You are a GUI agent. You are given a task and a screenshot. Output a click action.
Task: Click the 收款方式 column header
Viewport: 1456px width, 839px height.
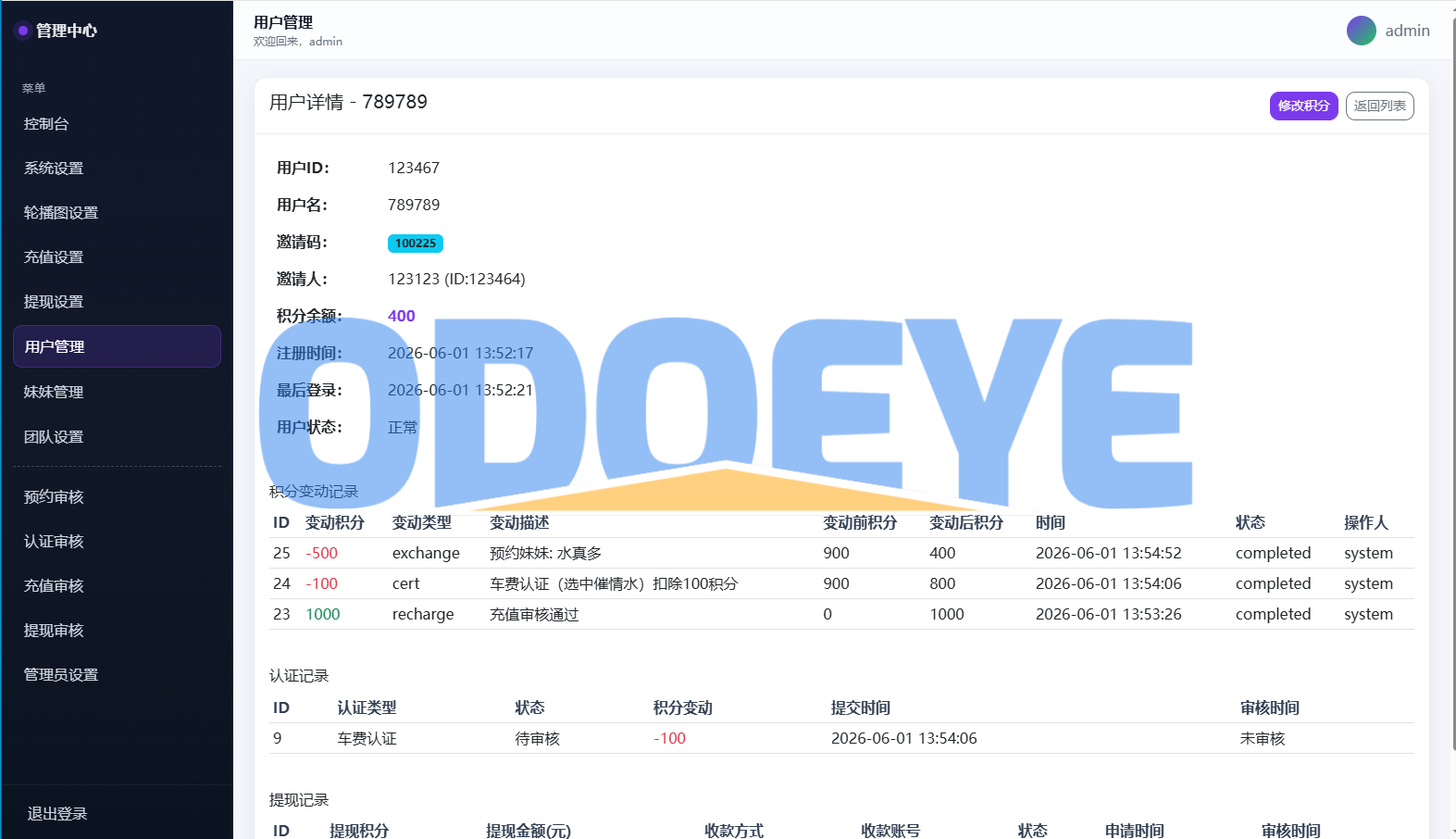tap(734, 831)
